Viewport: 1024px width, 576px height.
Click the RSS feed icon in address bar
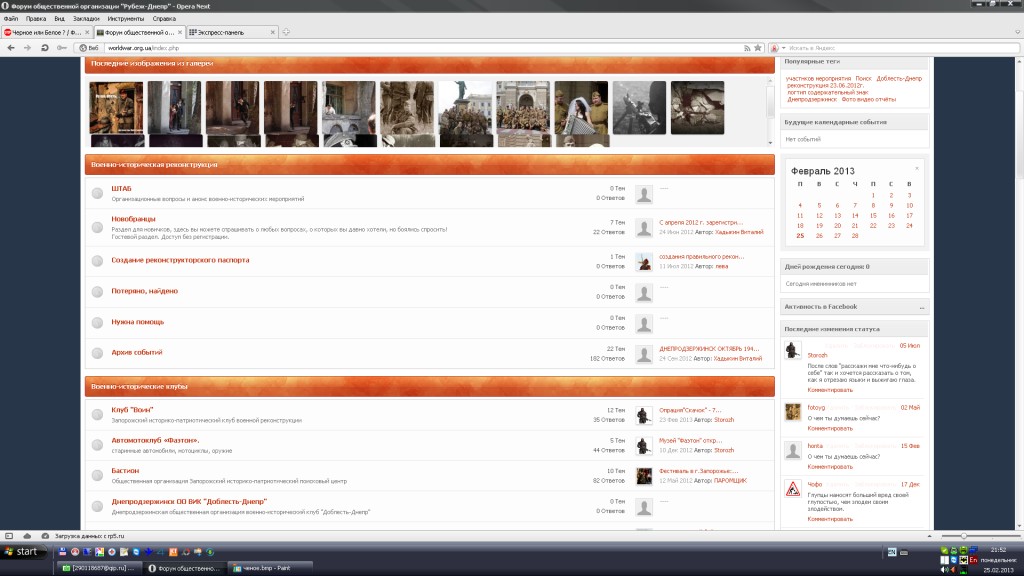(747, 47)
